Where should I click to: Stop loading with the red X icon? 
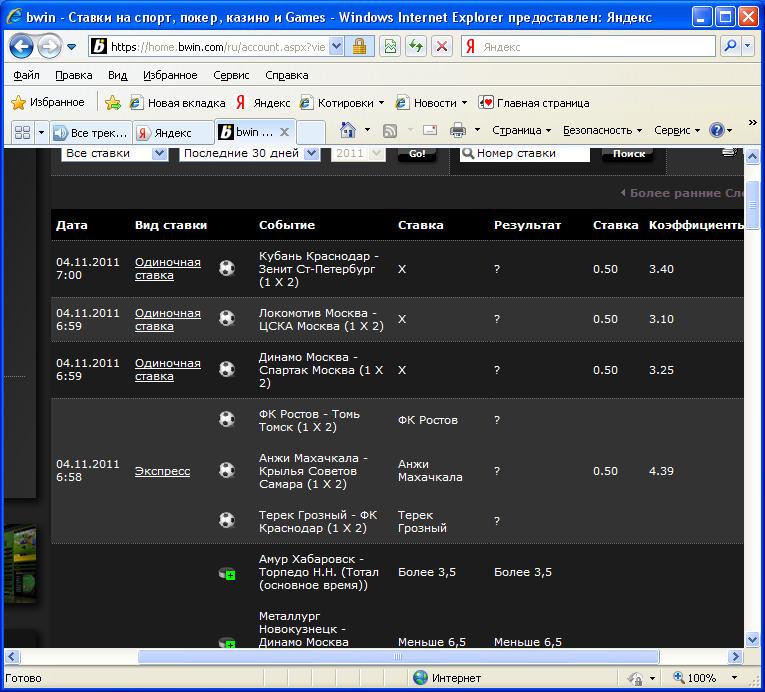pyautogui.click(x=442, y=47)
